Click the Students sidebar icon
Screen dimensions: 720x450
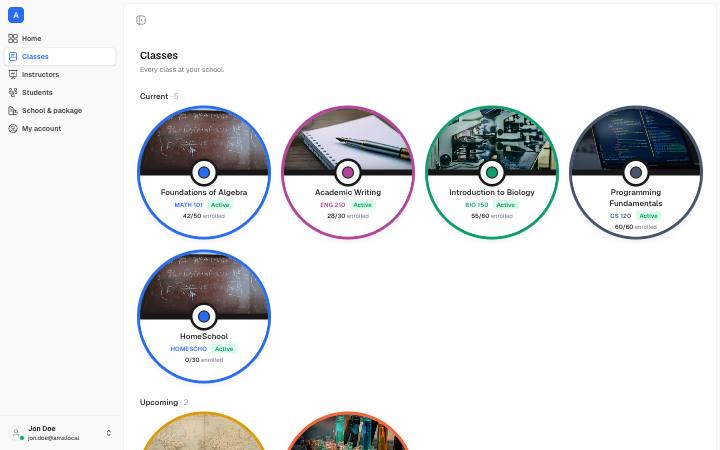[13, 92]
